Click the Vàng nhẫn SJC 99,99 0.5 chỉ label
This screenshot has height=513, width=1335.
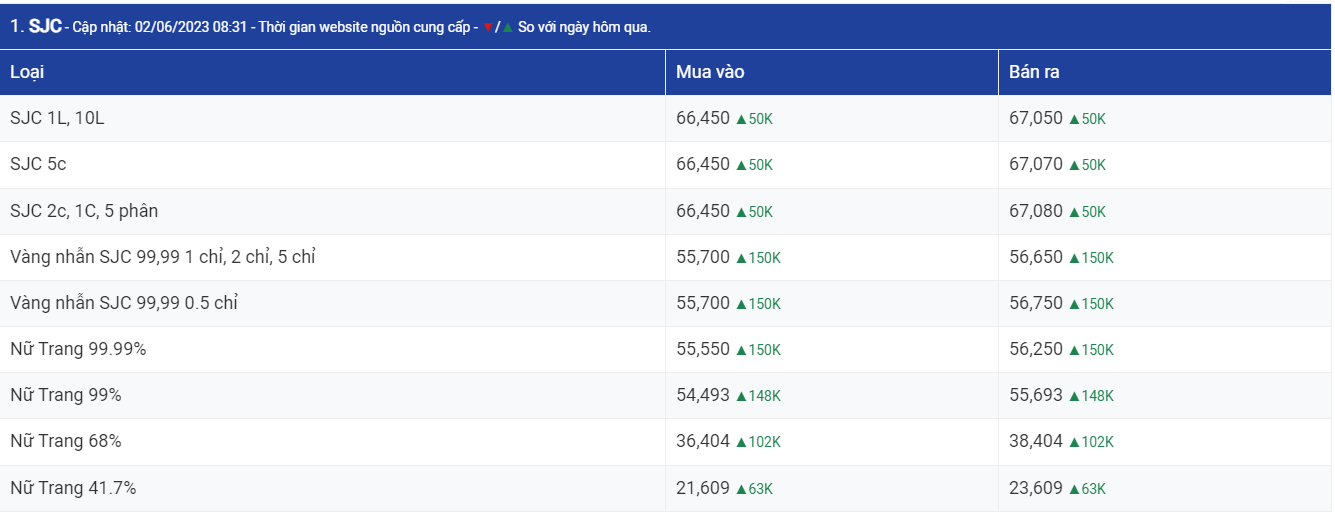click(x=124, y=303)
